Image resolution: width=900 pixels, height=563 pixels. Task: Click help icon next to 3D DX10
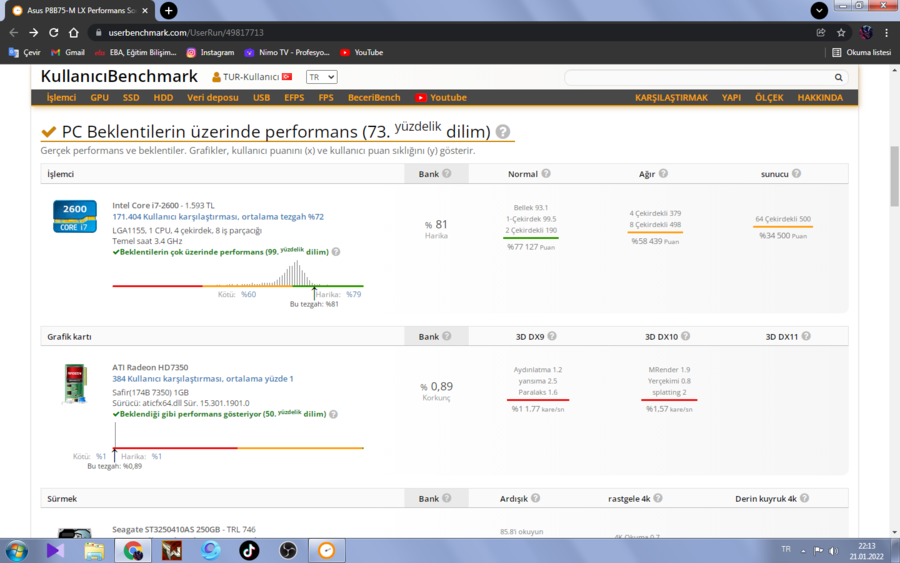click(x=685, y=336)
